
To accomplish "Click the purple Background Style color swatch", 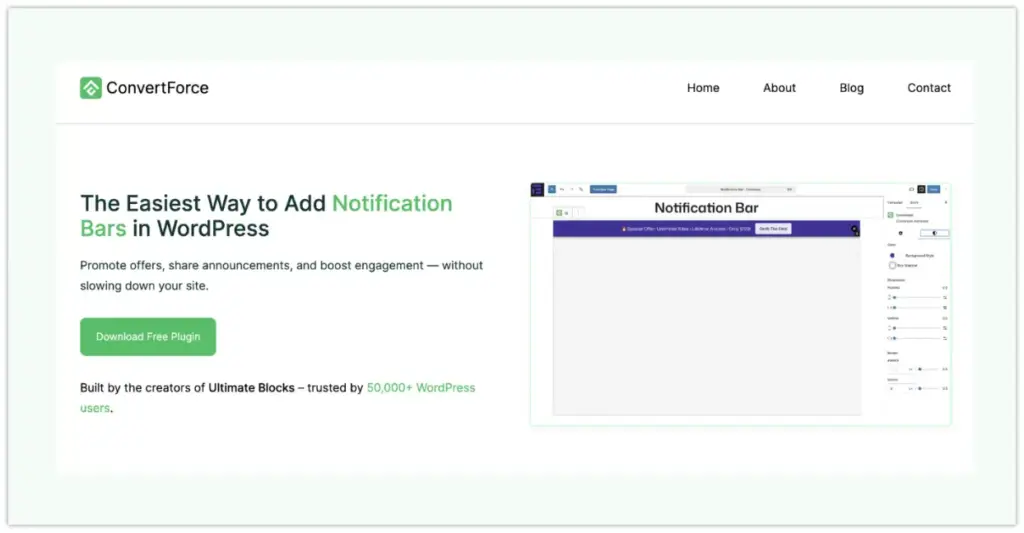I will [892, 255].
